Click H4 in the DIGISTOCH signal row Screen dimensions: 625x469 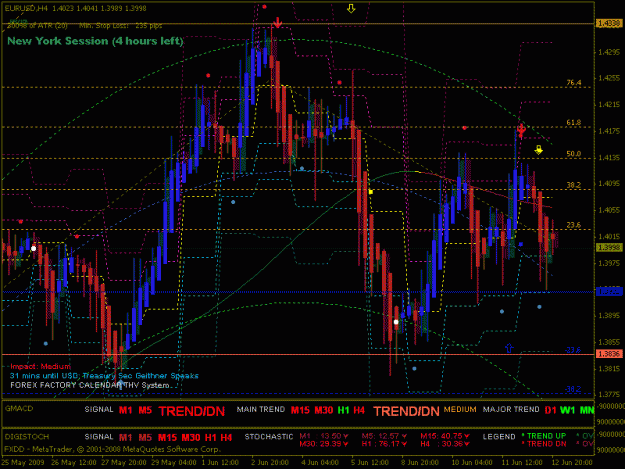[x=226, y=438]
